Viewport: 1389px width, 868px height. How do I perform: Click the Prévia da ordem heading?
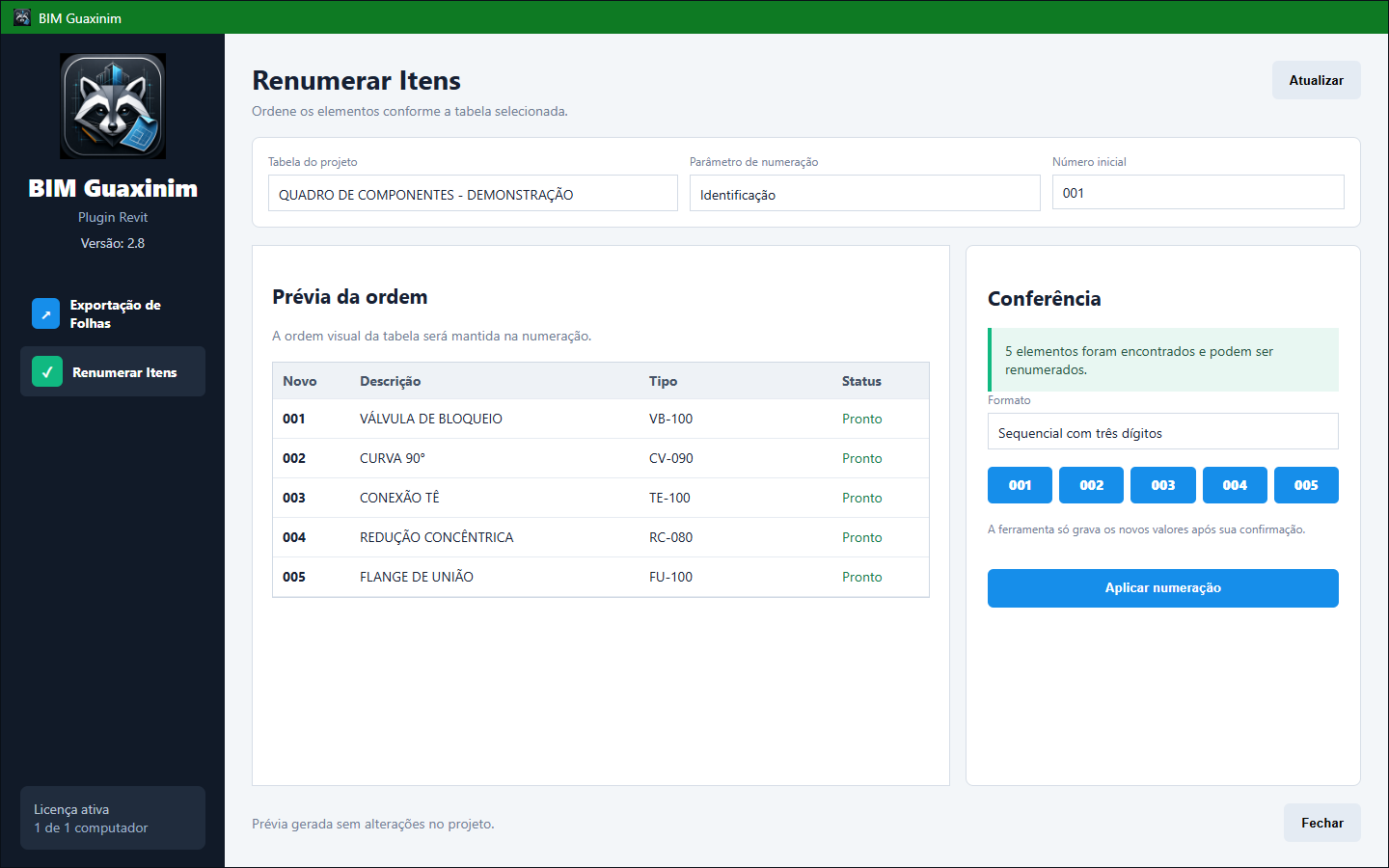350,297
